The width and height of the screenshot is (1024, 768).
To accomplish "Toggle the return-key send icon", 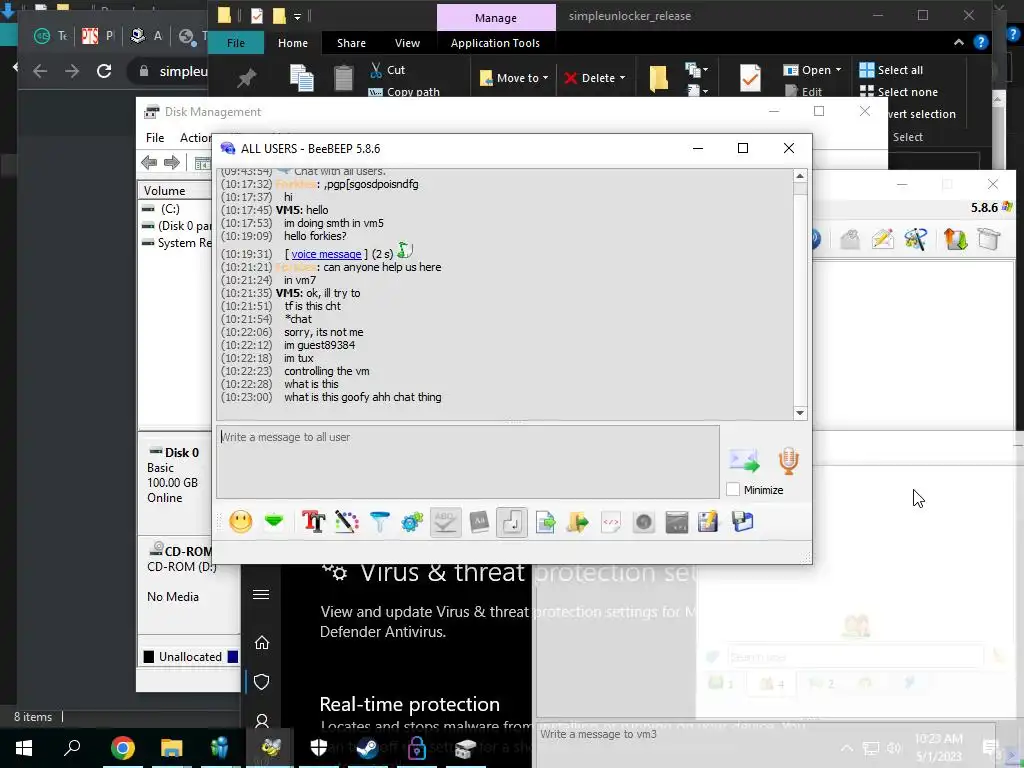I will tap(512, 522).
